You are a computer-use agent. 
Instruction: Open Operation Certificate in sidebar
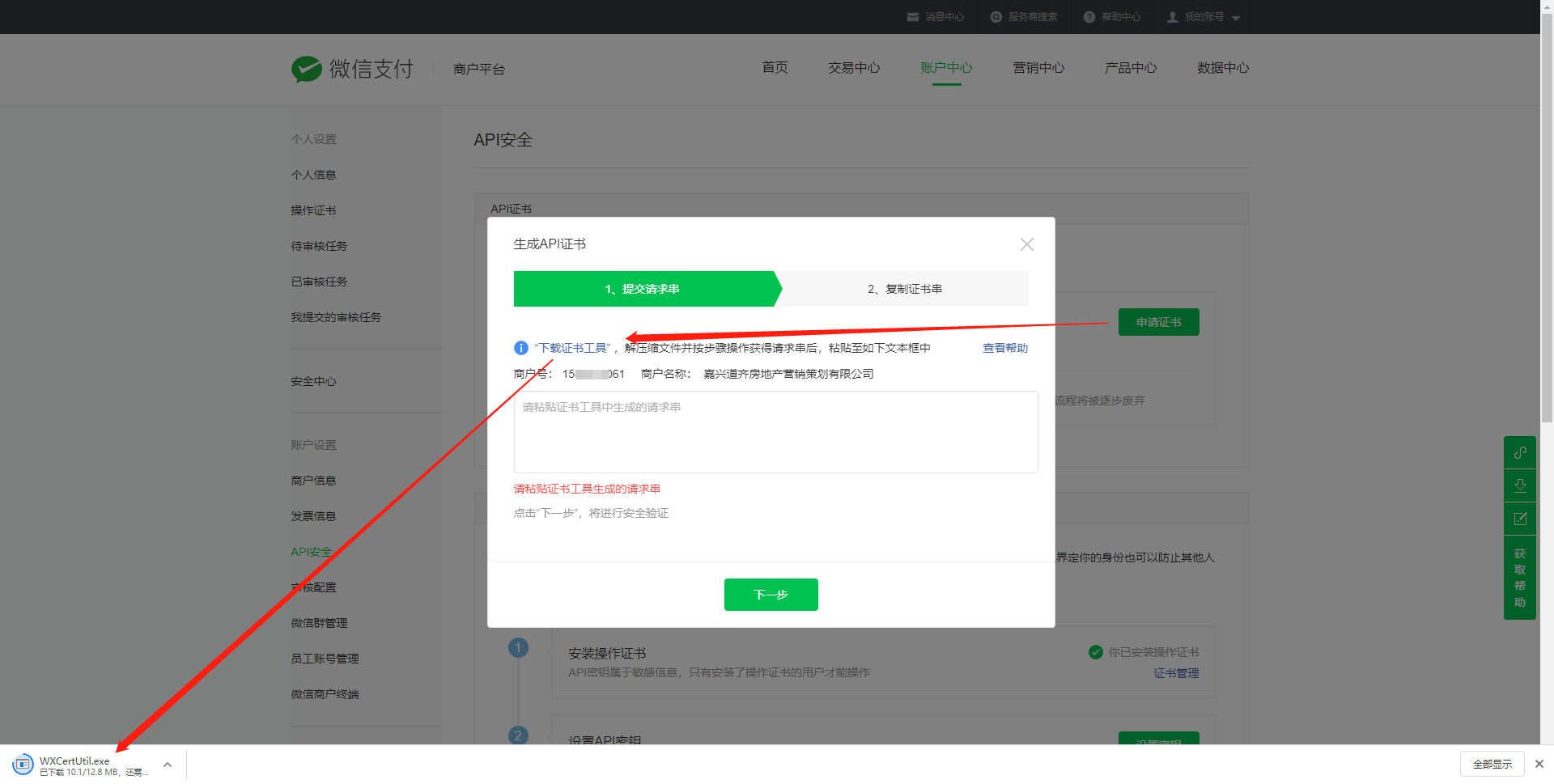click(x=313, y=210)
